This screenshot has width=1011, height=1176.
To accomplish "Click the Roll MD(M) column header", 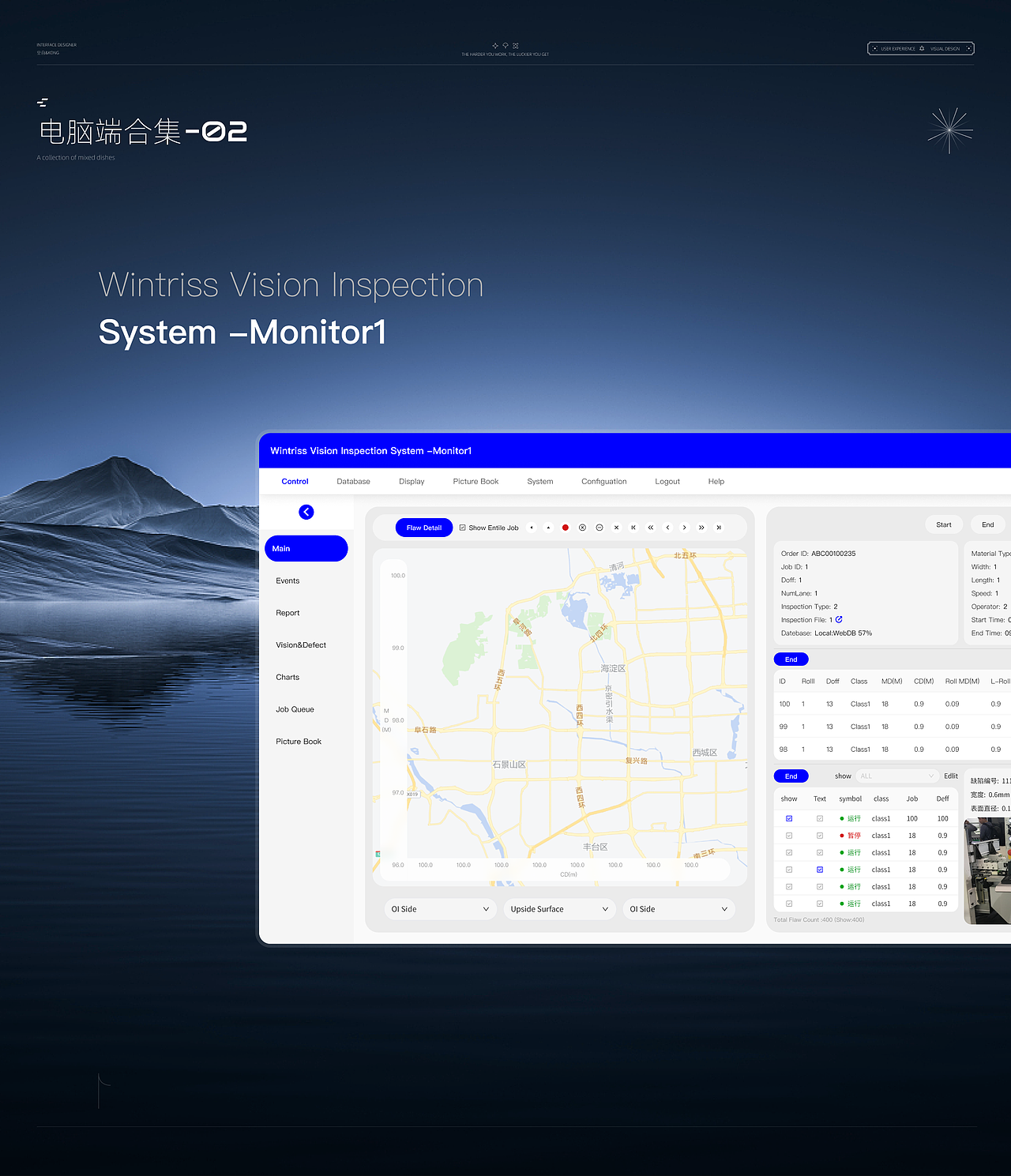I will point(962,682).
